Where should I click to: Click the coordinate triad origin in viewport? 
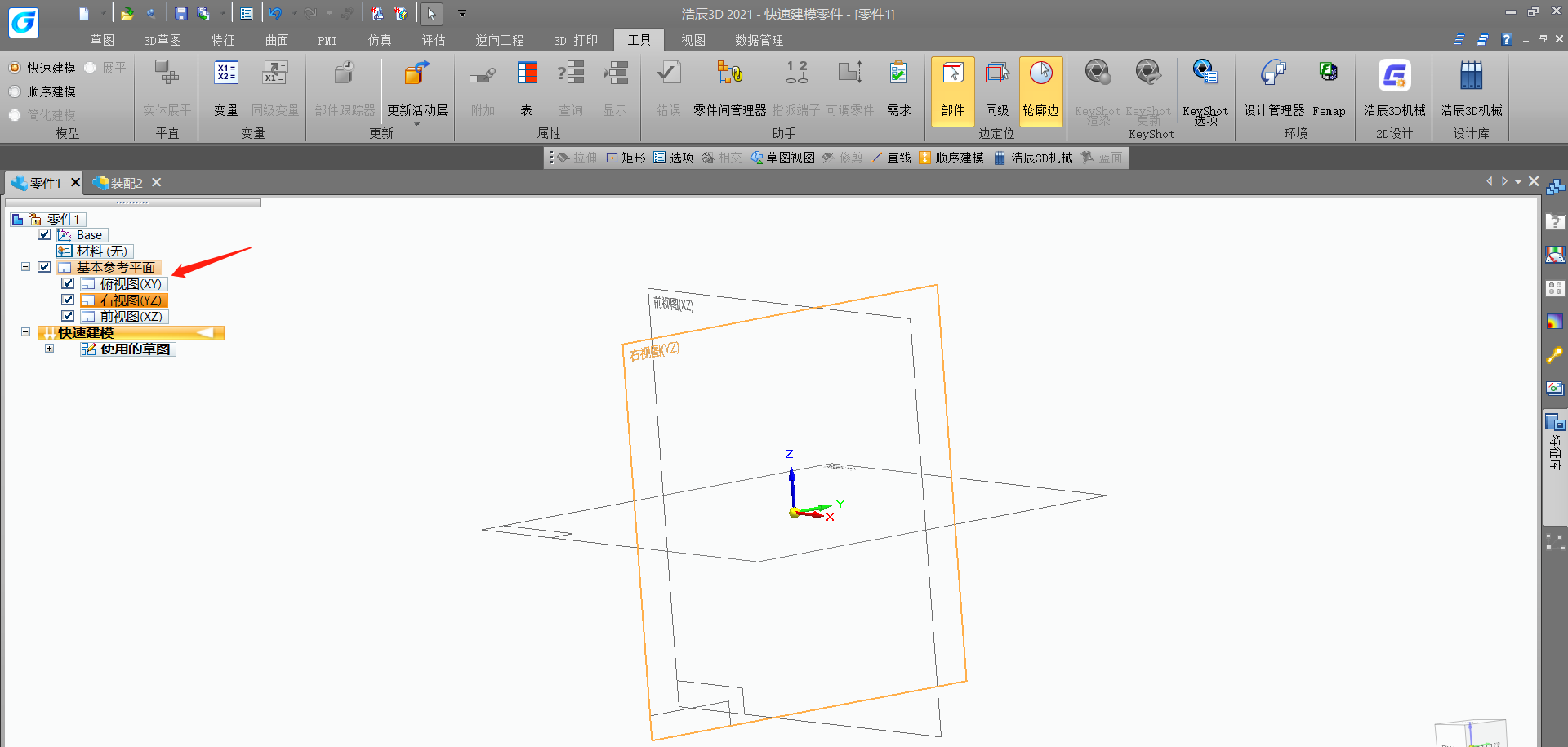pyautogui.click(x=793, y=513)
